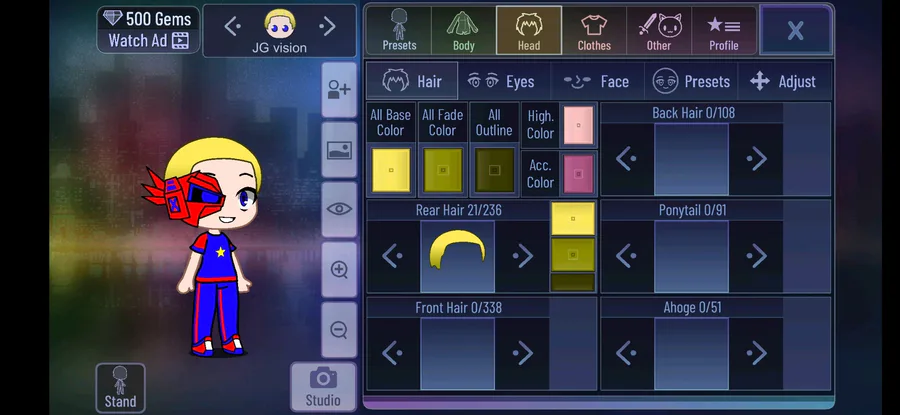This screenshot has width=900, height=415.
Task: Previous Ahoge style arrow
Action: 627,353
